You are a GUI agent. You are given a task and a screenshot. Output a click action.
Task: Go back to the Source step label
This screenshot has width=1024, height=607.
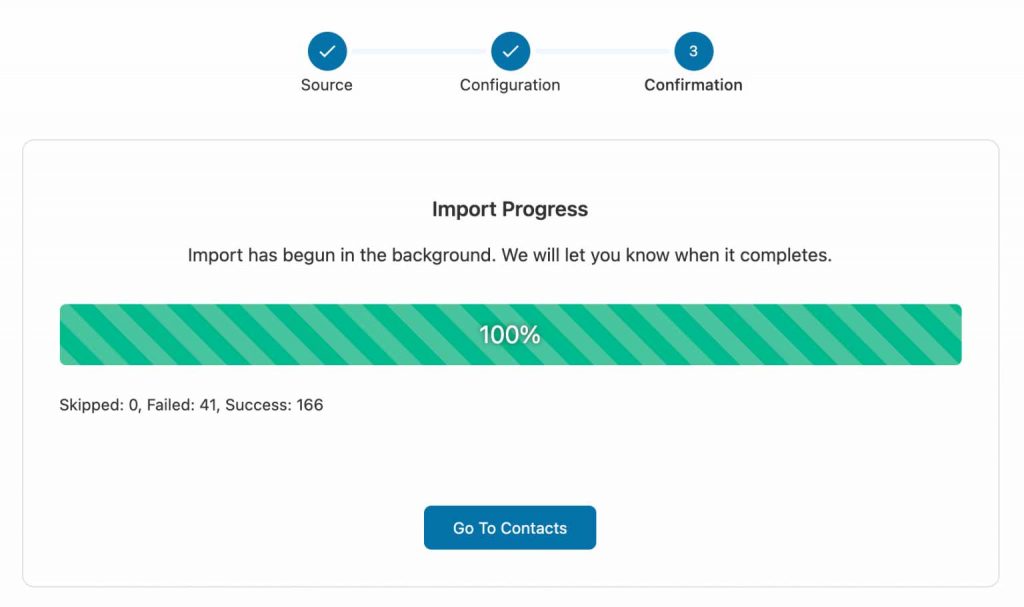point(327,85)
